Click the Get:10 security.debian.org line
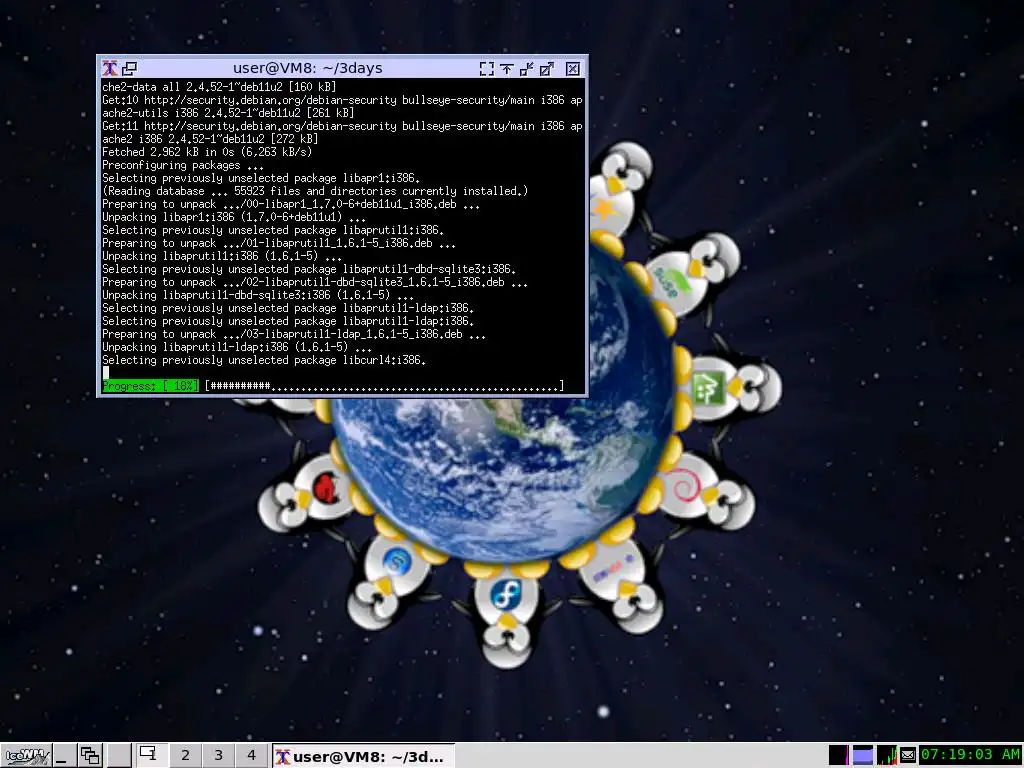Image resolution: width=1024 pixels, height=768 pixels. click(x=342, y=100)
